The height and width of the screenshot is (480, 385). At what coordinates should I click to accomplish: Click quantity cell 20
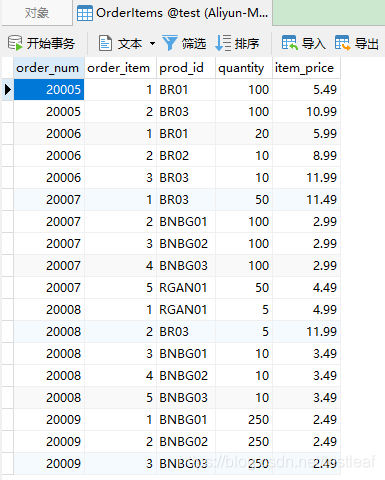pyautogui.click(x=244, y=134)
